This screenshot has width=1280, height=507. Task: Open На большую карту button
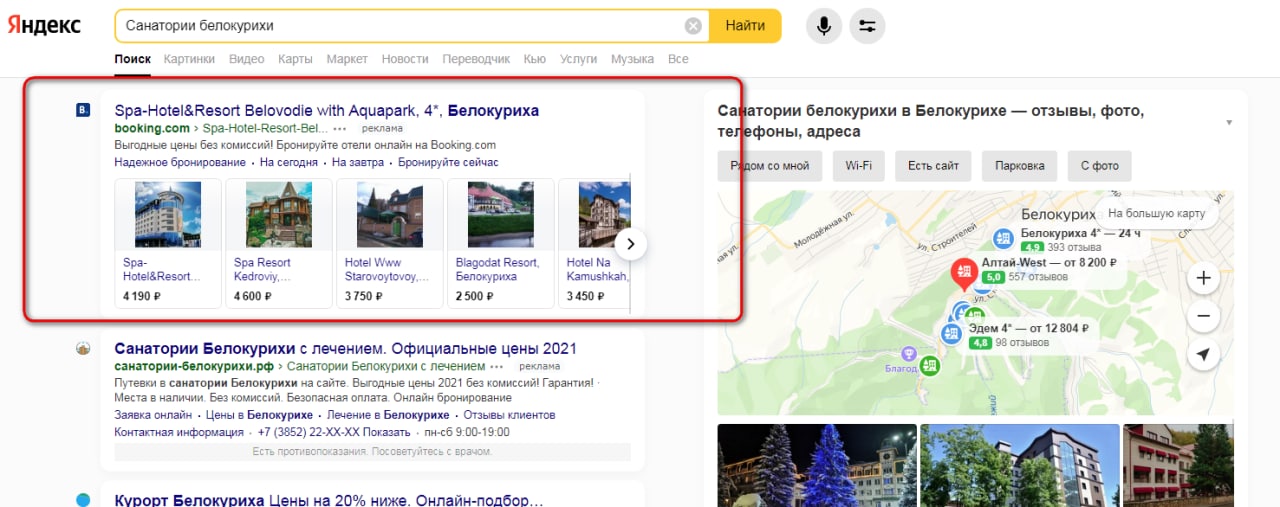click(1156, 213)
